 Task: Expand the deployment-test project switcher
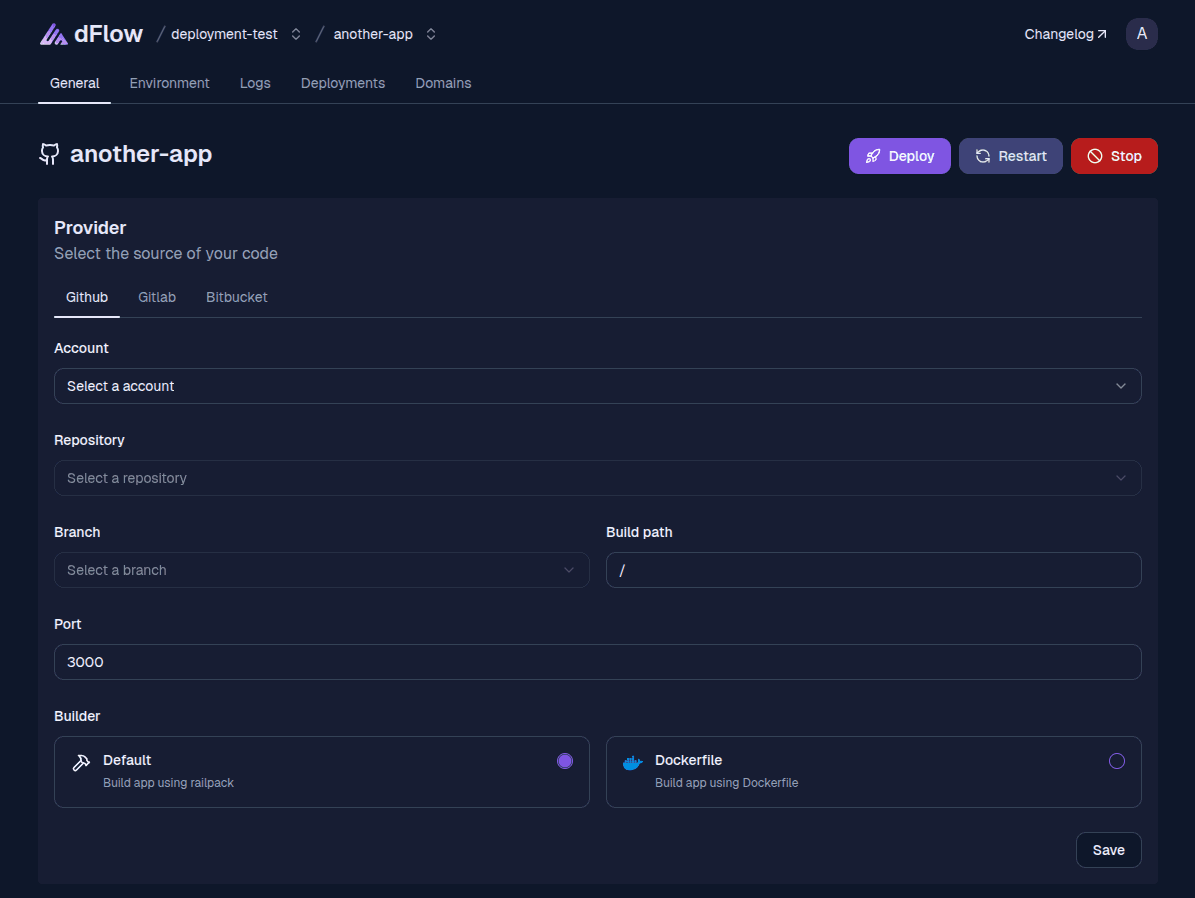295,34
